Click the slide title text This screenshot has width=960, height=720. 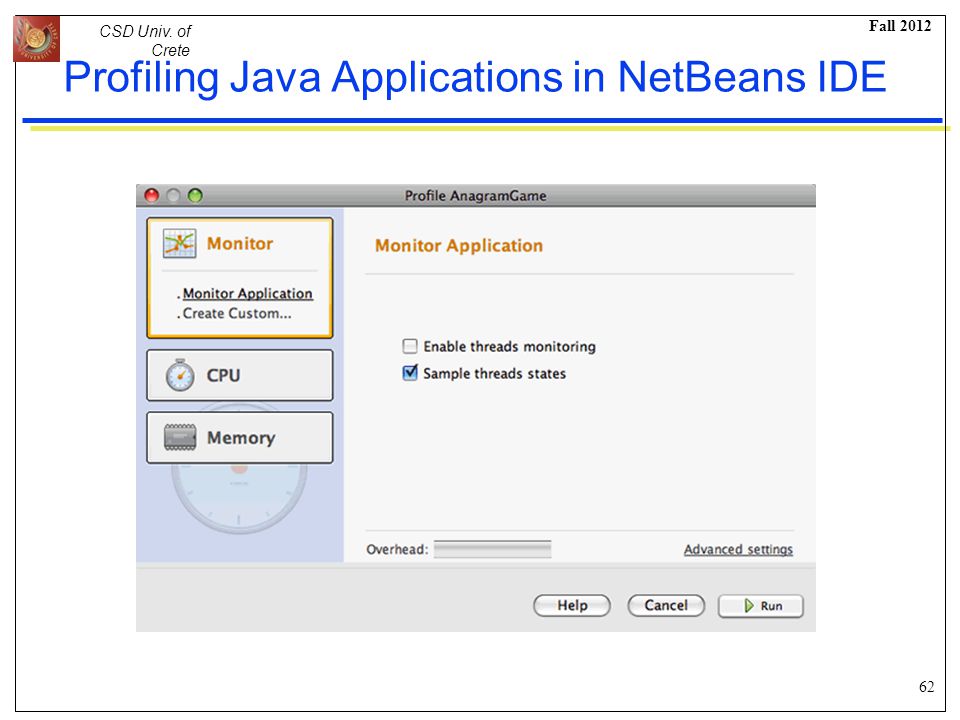coord(475,77)
